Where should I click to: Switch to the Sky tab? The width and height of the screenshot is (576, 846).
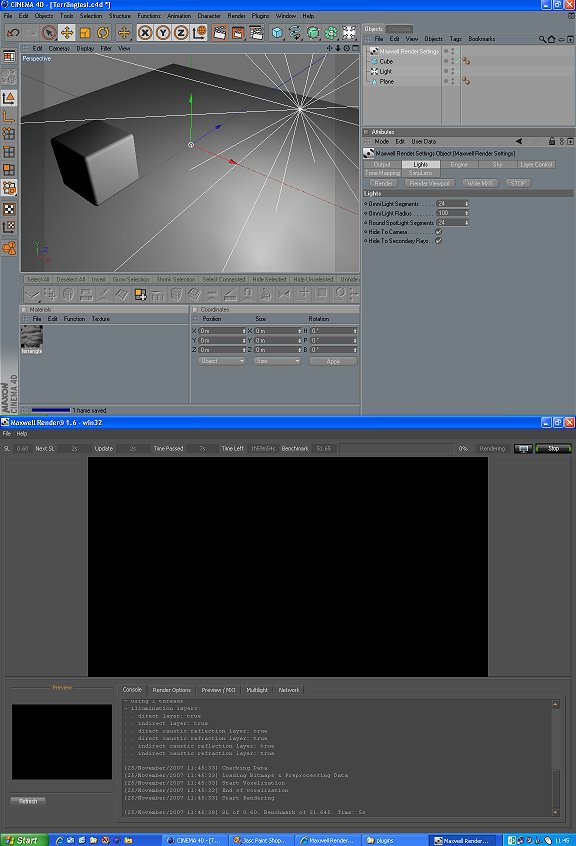(497, 165)
